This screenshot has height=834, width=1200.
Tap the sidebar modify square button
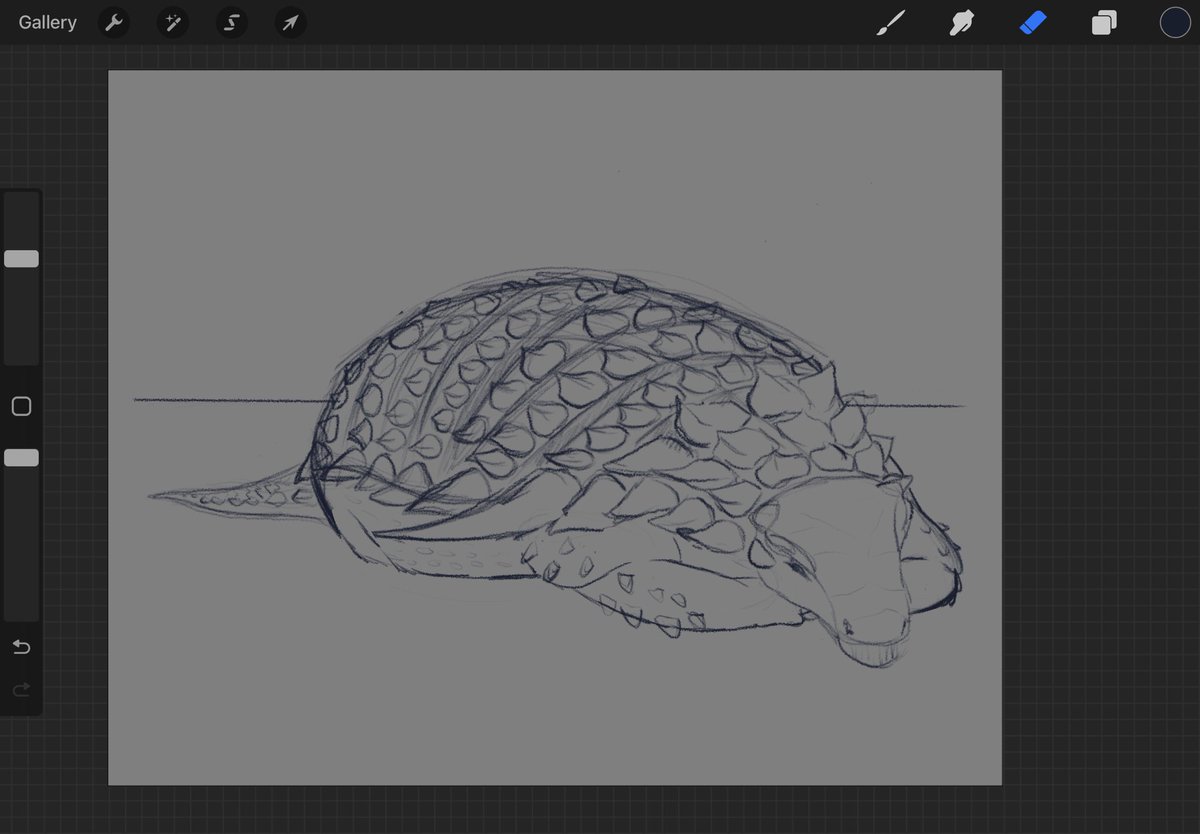point(21,406)
